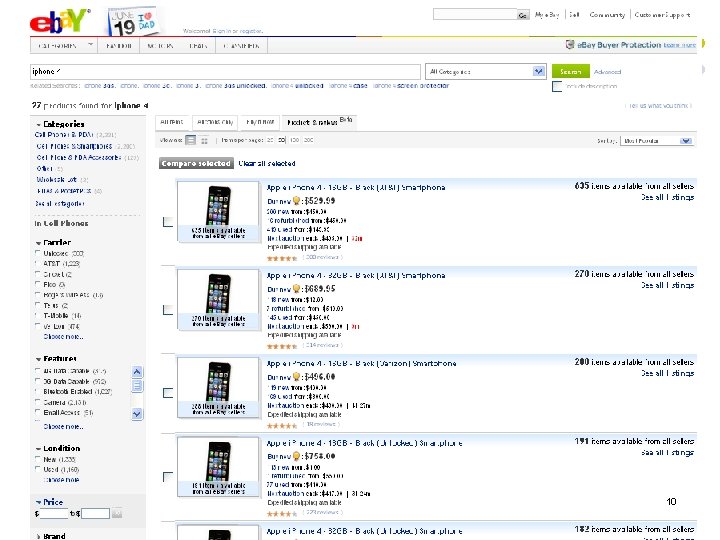Viewport: 720px width, 540px height.
Task: Click header Go button
Action: coord(523,15)
